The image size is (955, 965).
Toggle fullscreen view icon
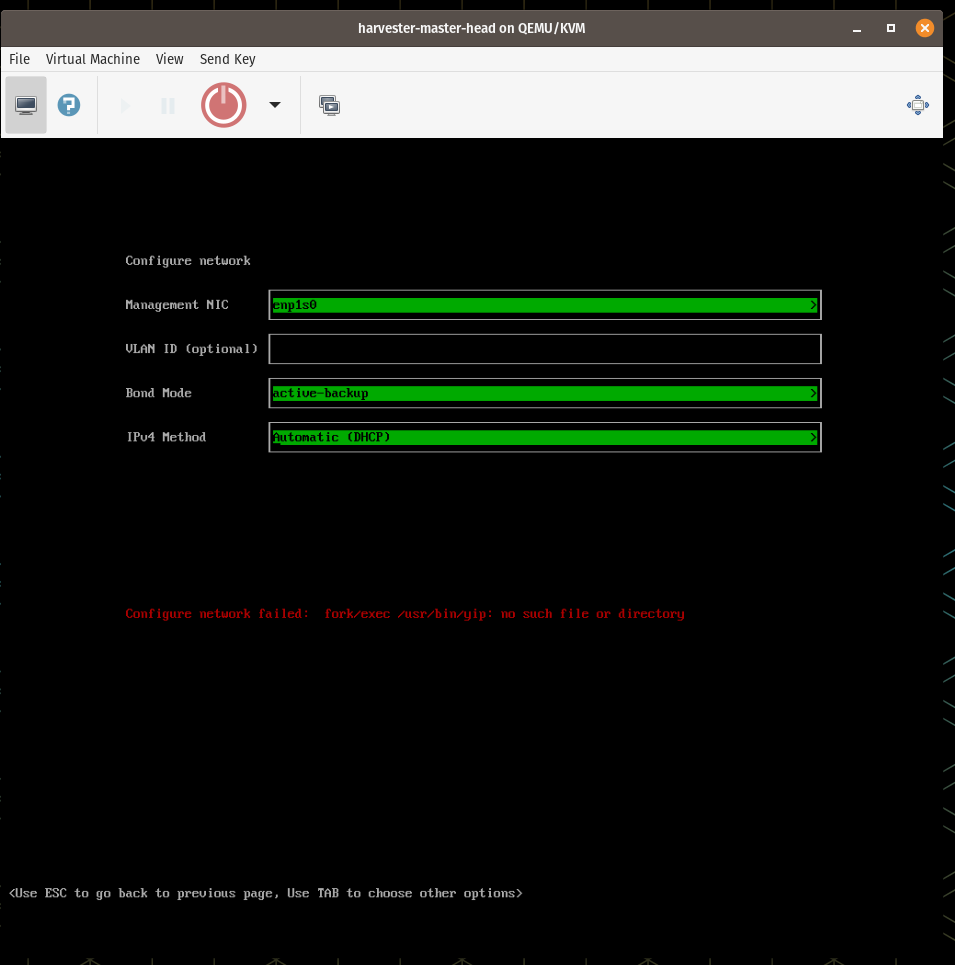click(917, 105)
